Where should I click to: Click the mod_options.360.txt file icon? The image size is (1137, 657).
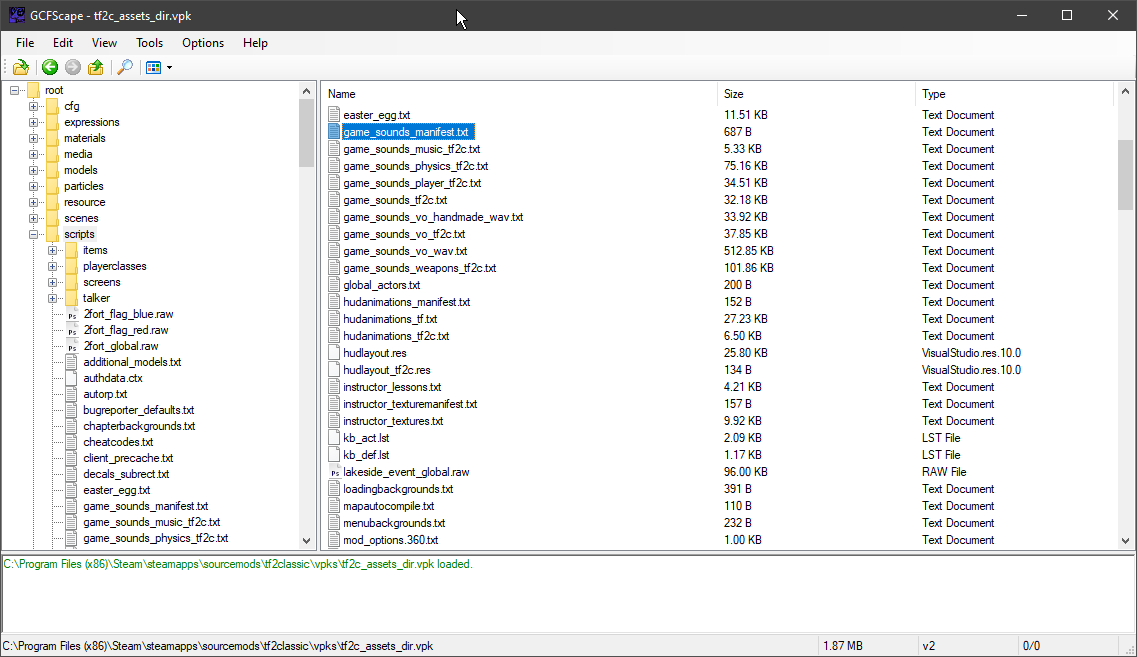click(334, 540)
